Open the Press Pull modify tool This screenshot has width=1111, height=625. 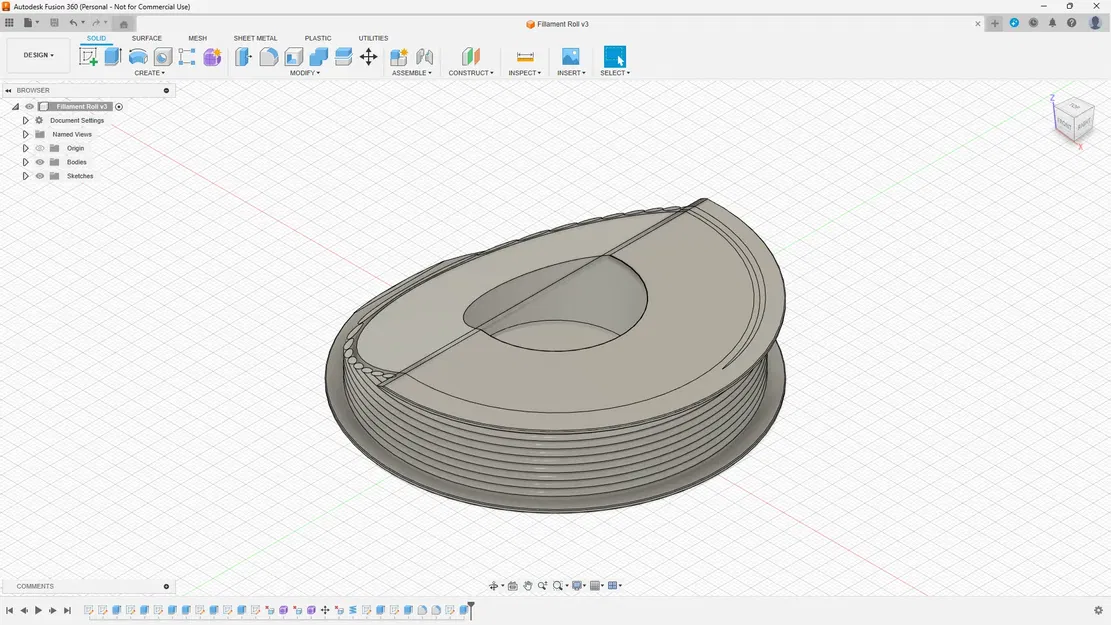tap(243, 57)
